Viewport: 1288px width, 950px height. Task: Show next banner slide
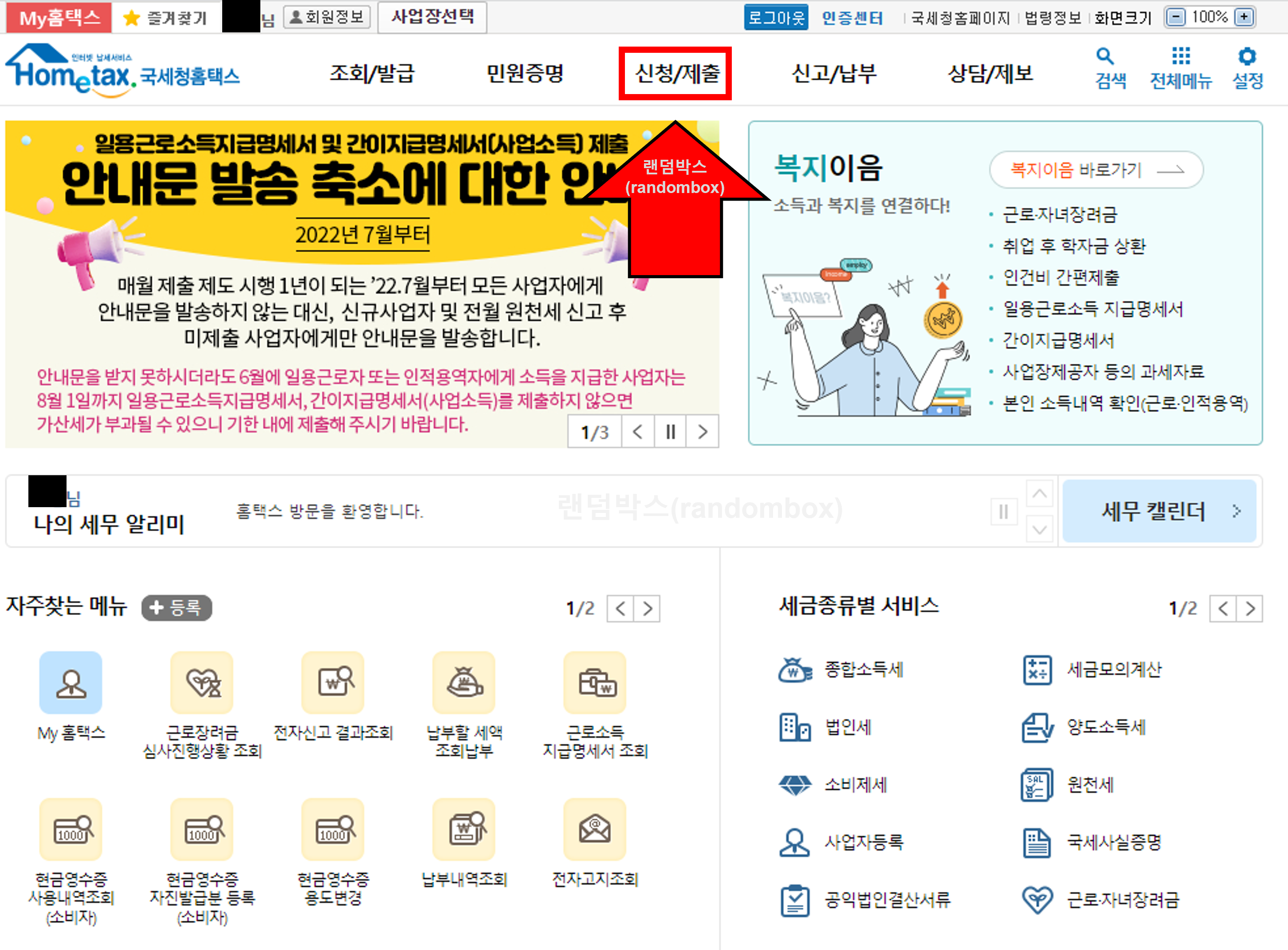click(x=703, y=431)
